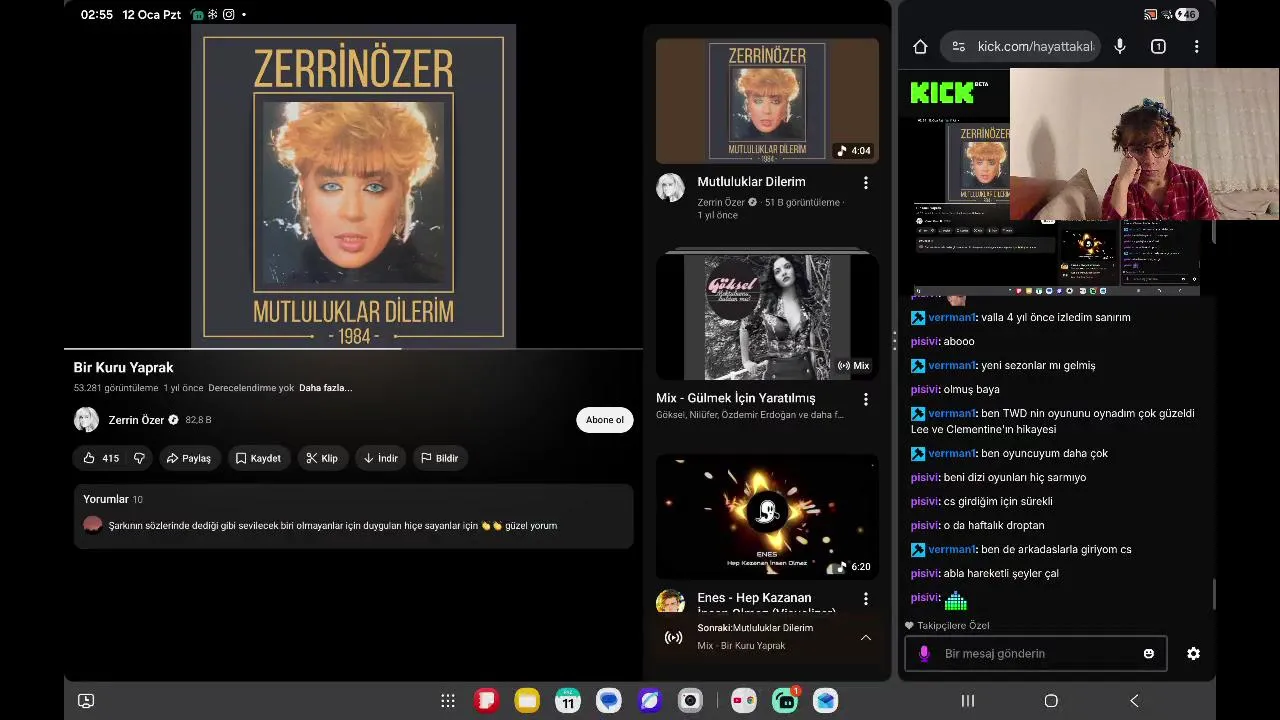Open Zerrin Özer channel avatar below video

pos(87,420)
